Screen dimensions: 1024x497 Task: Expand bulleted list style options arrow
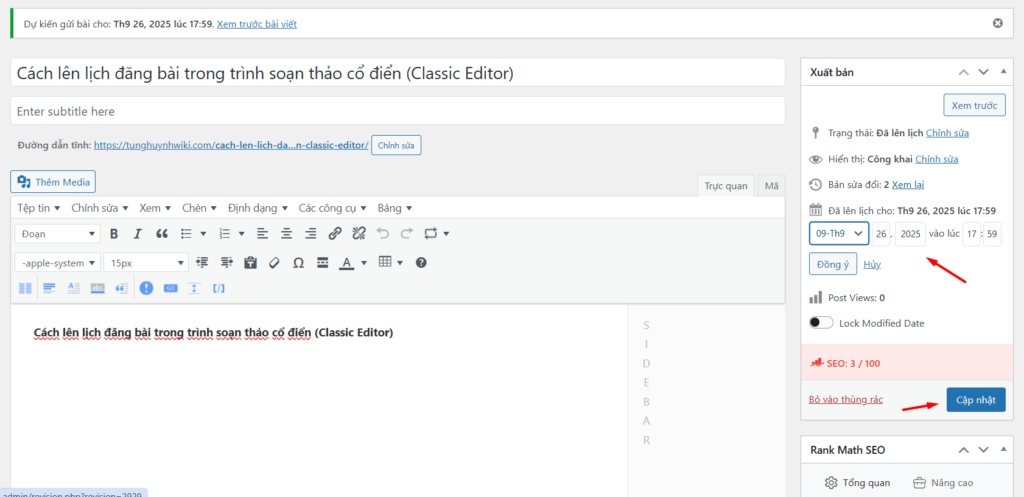pyautogui.click(x=203, y=234)
